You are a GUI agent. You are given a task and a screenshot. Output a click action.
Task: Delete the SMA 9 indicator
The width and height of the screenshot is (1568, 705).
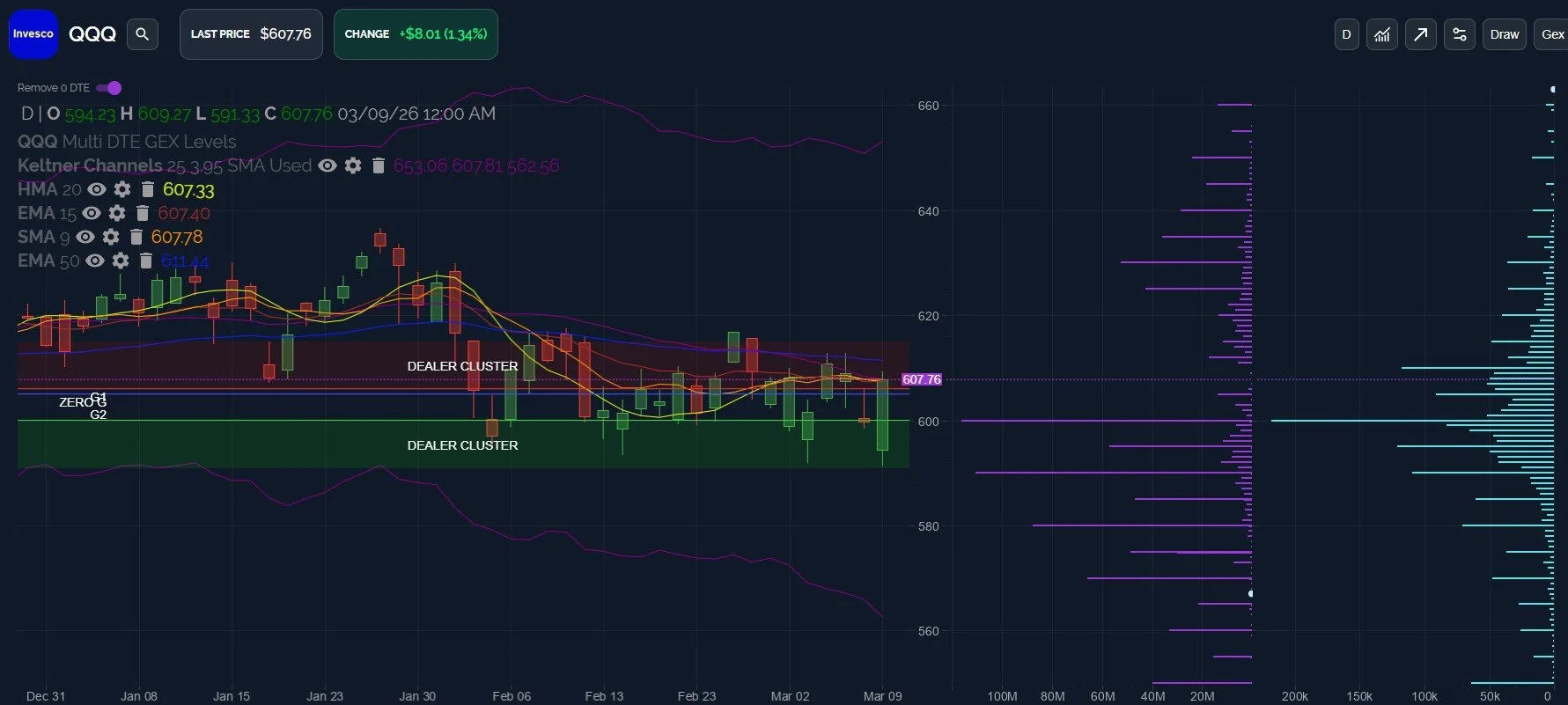136,237
